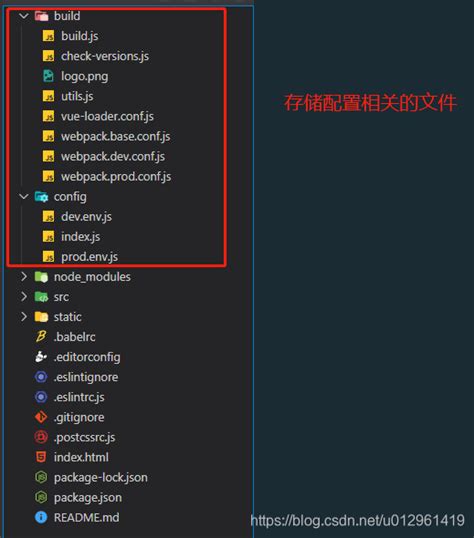This screenshot has height=538, width=474.
Task: Click the PostCSS icon for .postcssrc.js
Action: 41,437
